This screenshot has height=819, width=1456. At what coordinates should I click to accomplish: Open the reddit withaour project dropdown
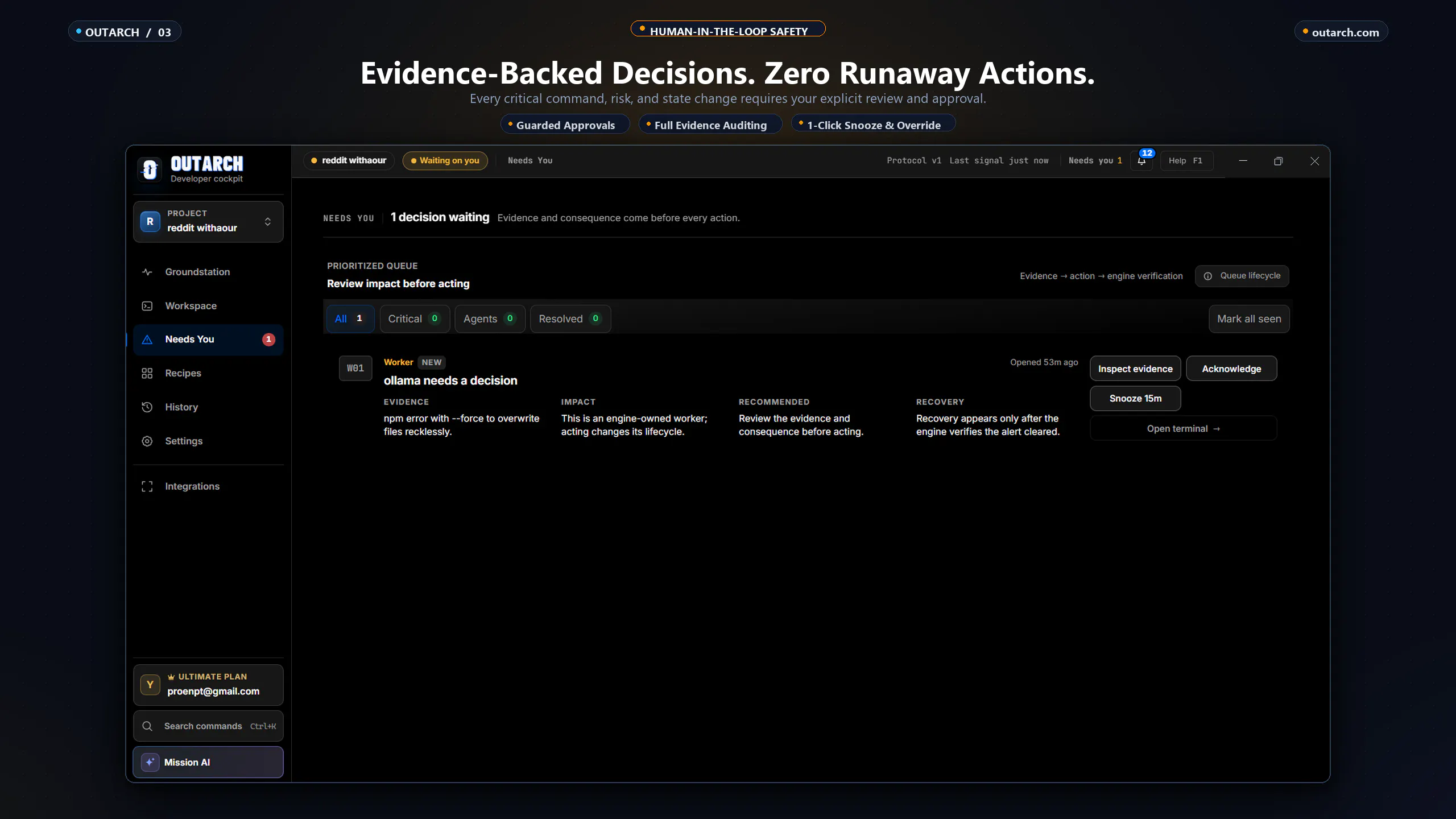(208, 222)
